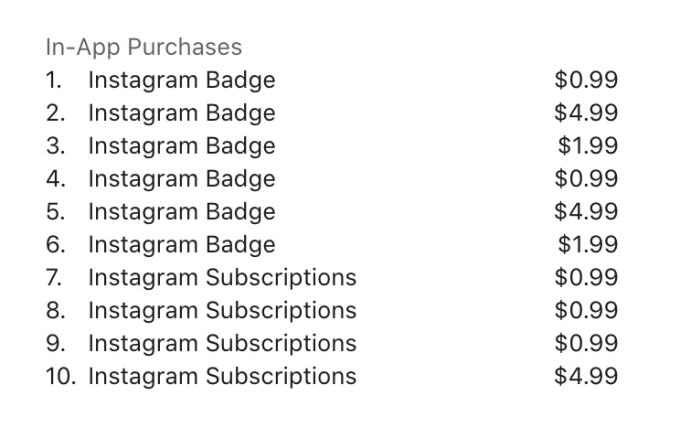Select item 7 Instagram Subscriptions
The height and width of the screenshot is (428, 680).
(x=222, y=278)
